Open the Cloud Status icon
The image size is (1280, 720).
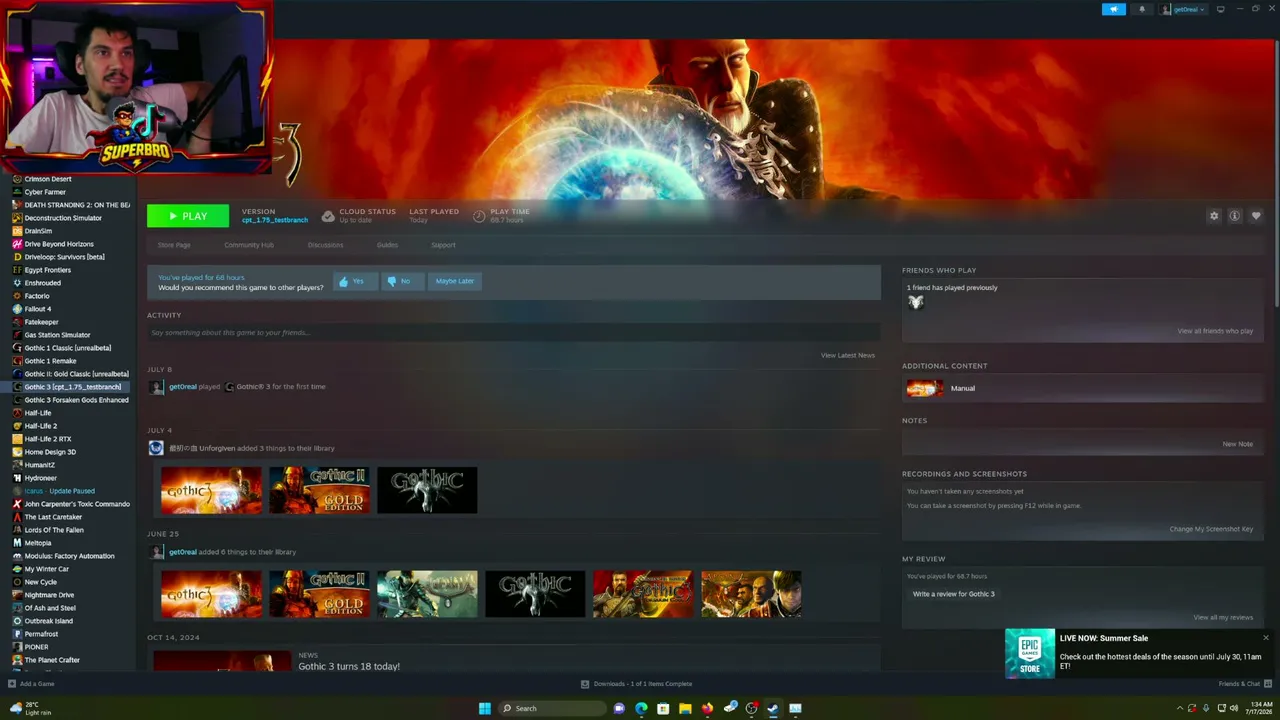click(x=328, y=216)
